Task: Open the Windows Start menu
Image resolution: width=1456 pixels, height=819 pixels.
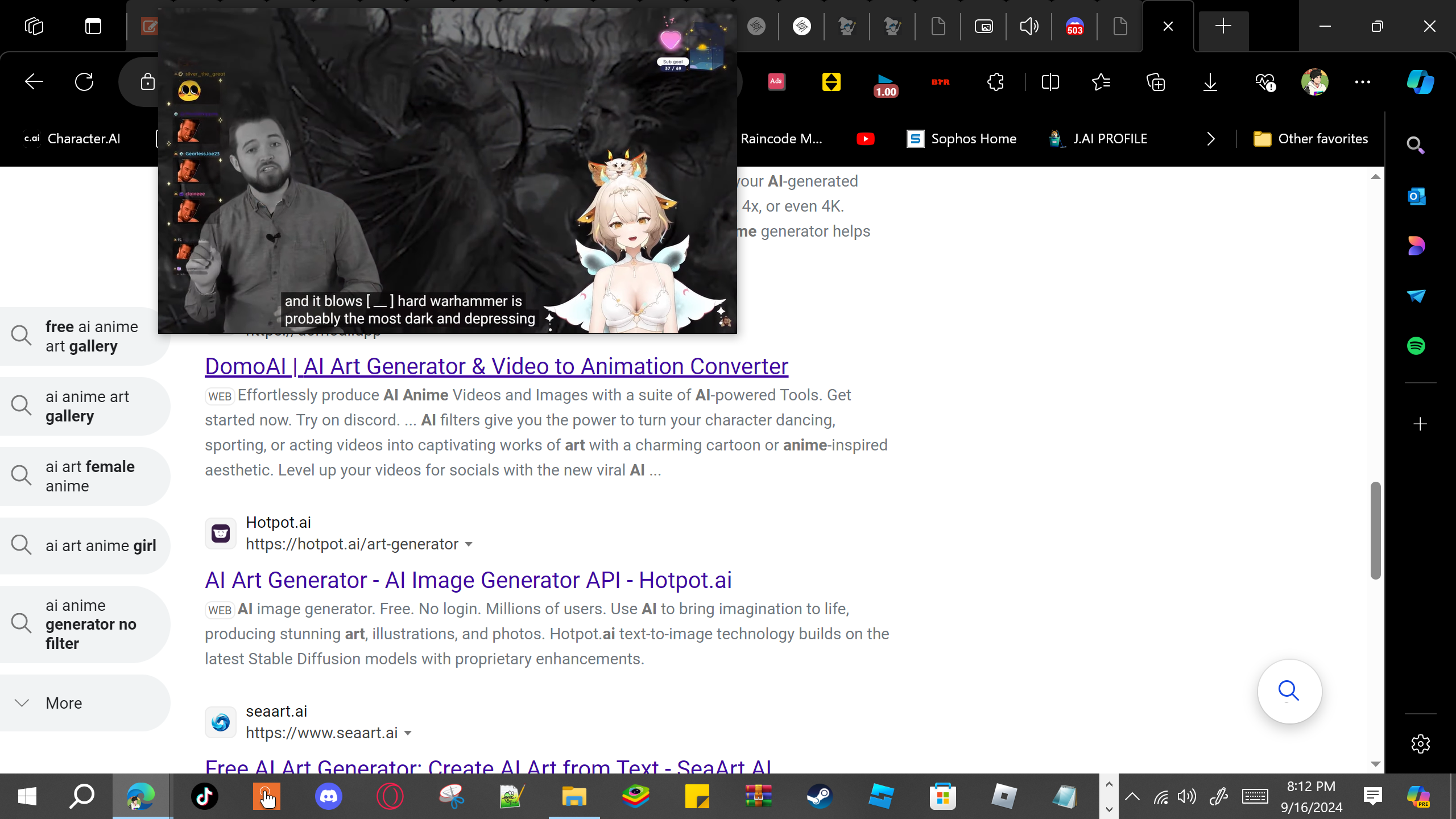Action: tap(27, 796)
